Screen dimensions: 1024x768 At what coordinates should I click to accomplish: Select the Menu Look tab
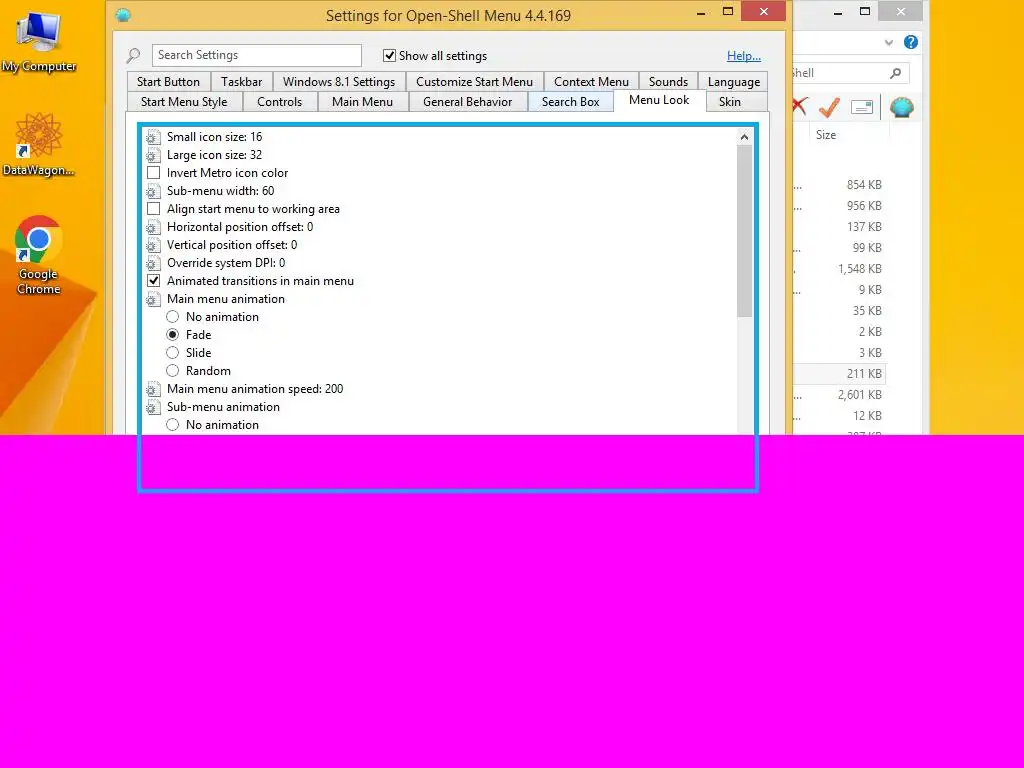pyautogui.click(x=659, y=100)
